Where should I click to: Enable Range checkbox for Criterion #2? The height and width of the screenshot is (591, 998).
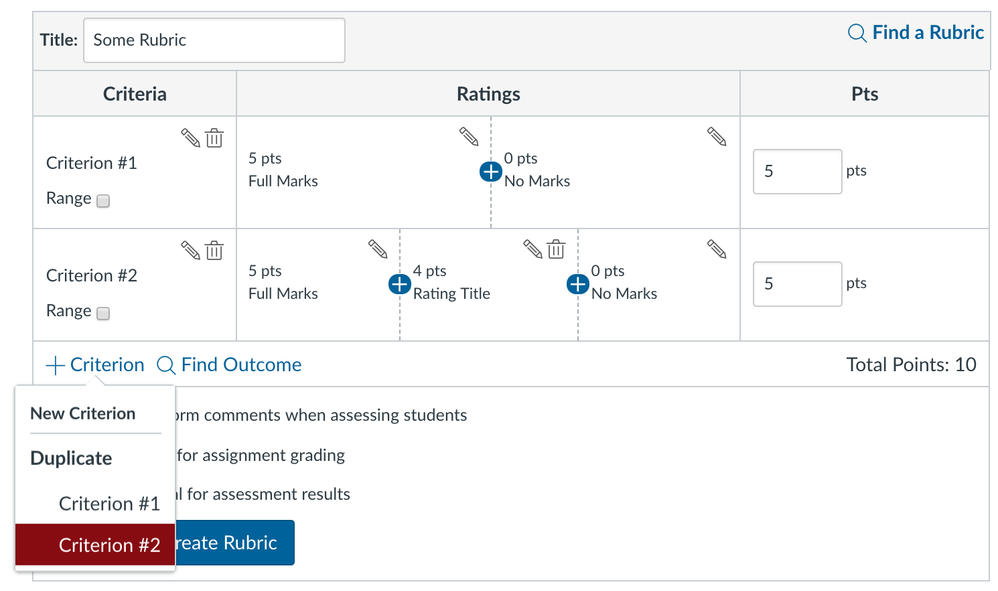pyautogui.click(x=103, y=313)
